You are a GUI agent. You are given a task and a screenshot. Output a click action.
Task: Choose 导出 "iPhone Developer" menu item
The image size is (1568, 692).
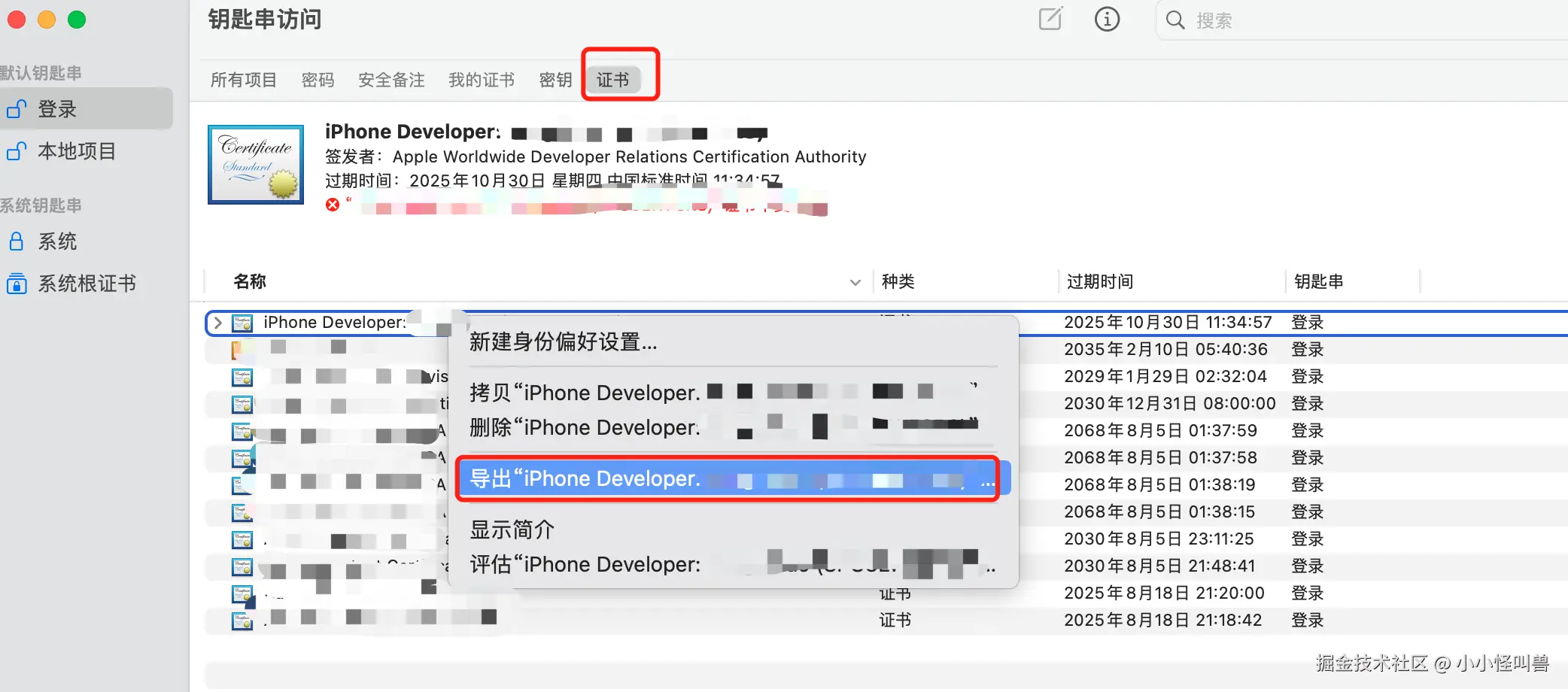tap(733, 478)
